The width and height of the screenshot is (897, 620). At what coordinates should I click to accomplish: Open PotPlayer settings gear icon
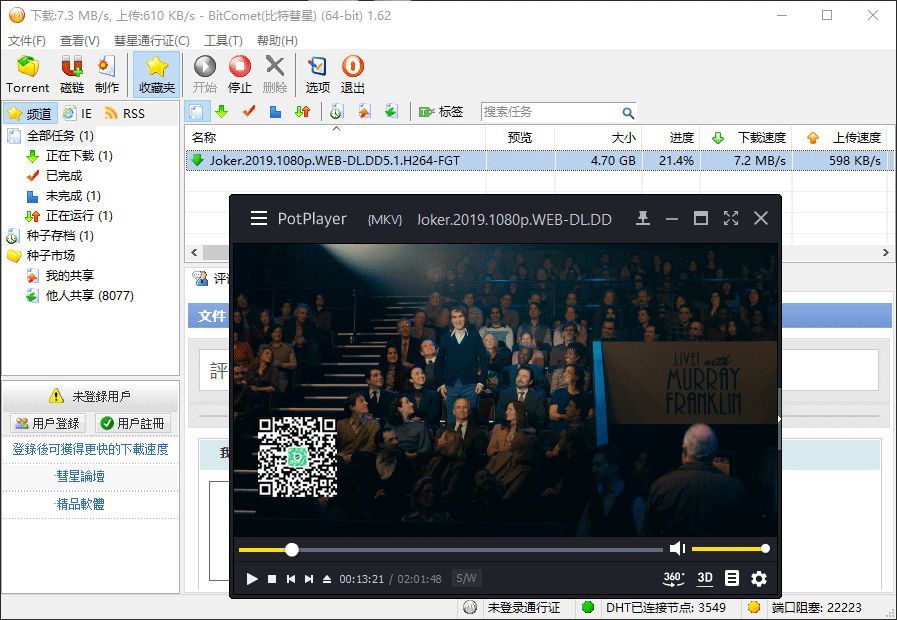coord(759,578)
